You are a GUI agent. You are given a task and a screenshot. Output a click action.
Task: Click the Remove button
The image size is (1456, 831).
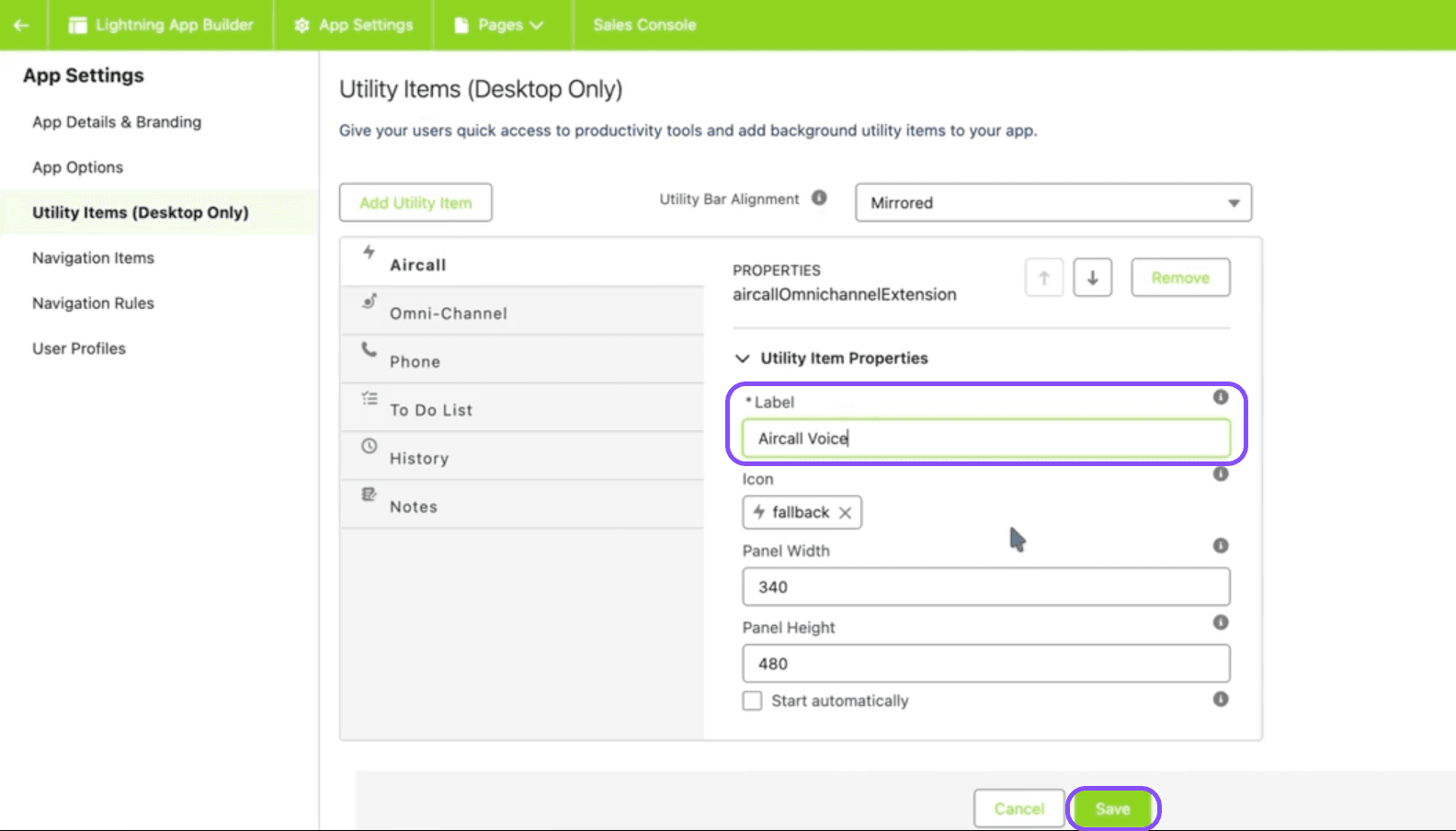pos(1180,278)
